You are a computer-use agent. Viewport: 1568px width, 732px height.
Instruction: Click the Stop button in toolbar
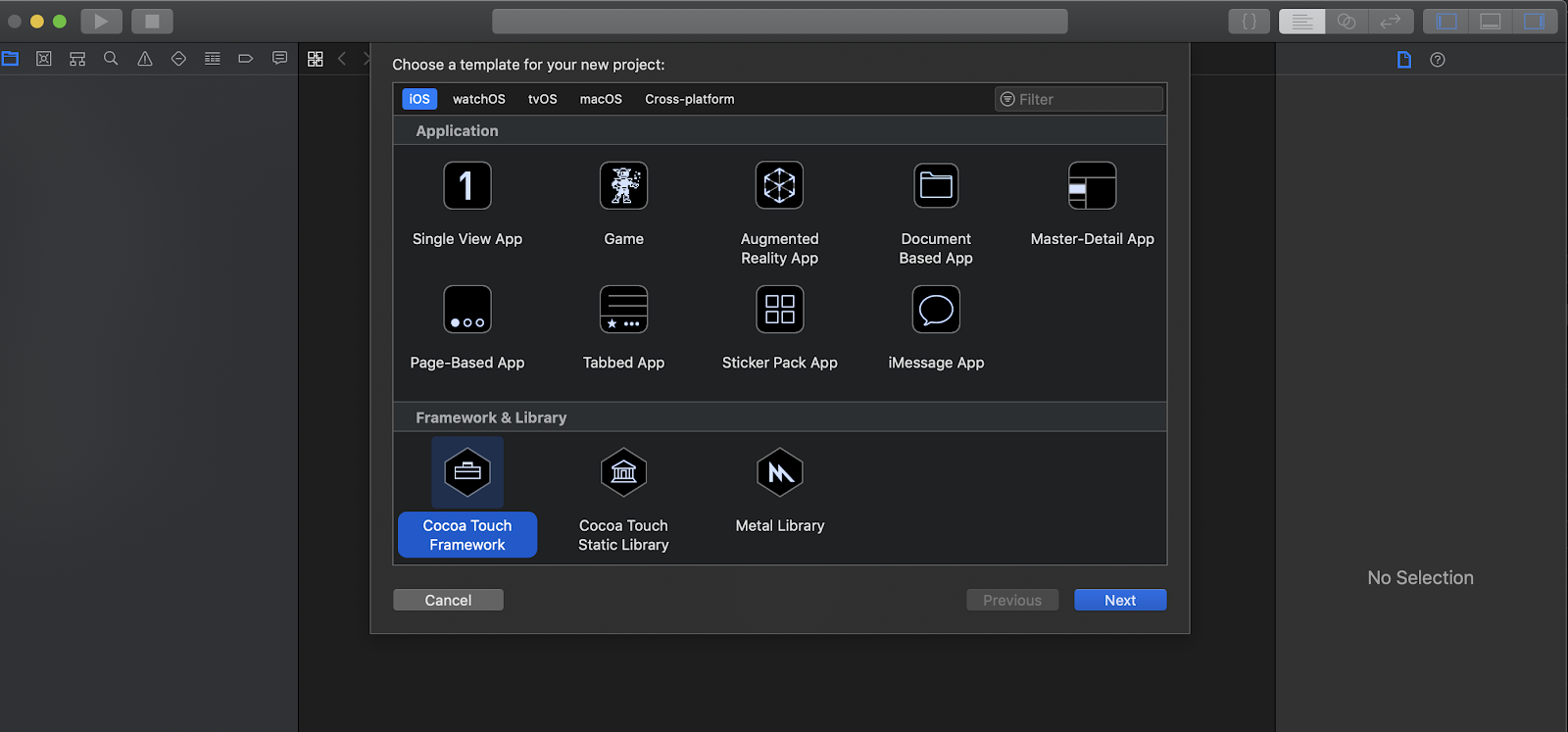click(x=152, y=21)
